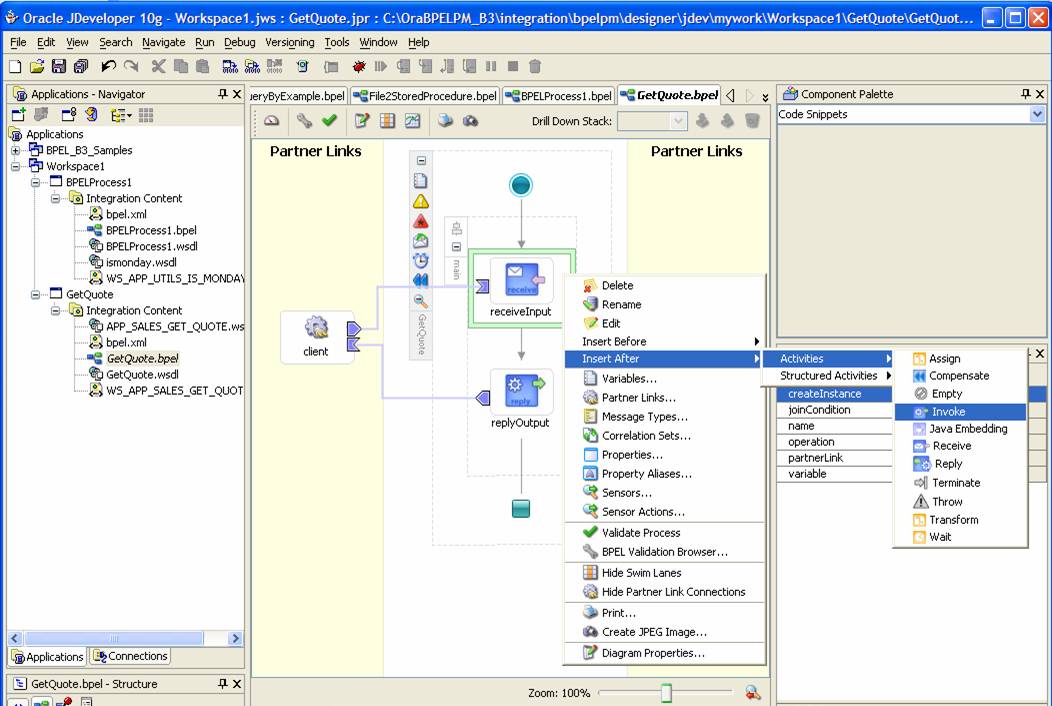Open the Connections navigator tab

(x=130, y=657)
